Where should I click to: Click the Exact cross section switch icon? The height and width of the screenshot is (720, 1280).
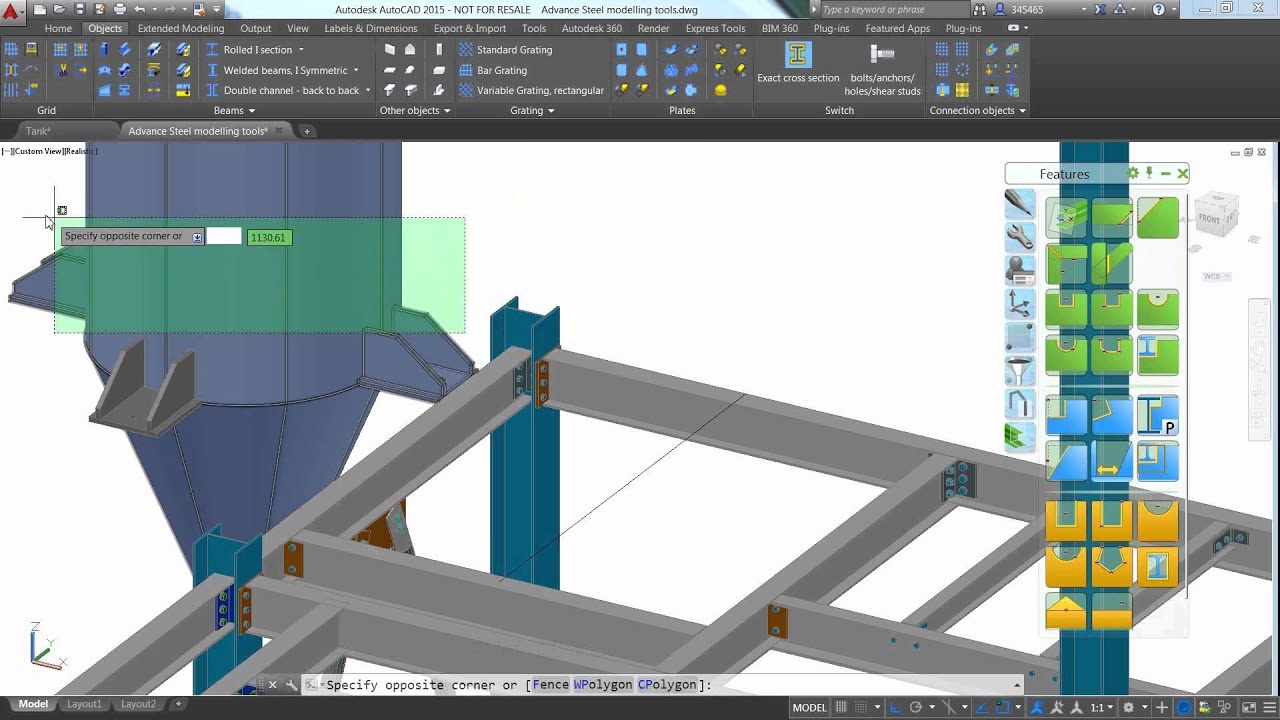click(797, 54)
